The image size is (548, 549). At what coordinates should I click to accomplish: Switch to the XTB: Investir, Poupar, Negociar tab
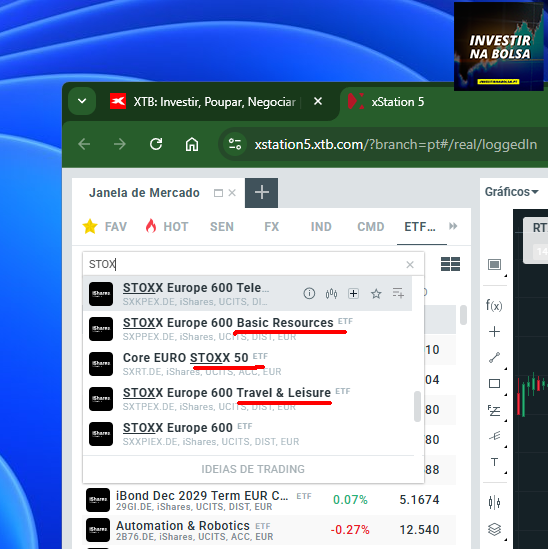(x=202, y=102)
